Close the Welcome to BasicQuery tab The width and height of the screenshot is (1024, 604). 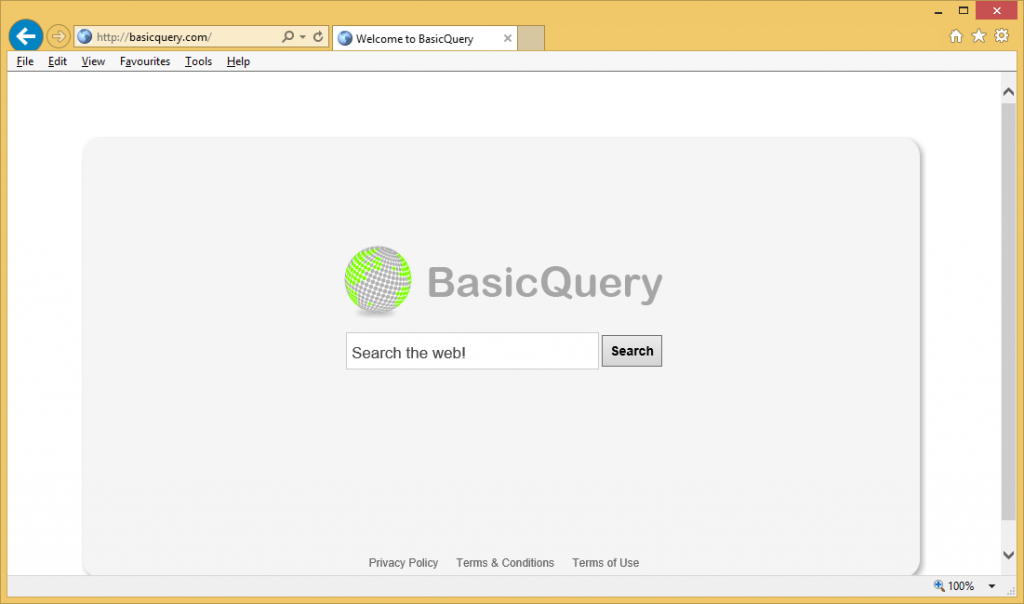507,39
